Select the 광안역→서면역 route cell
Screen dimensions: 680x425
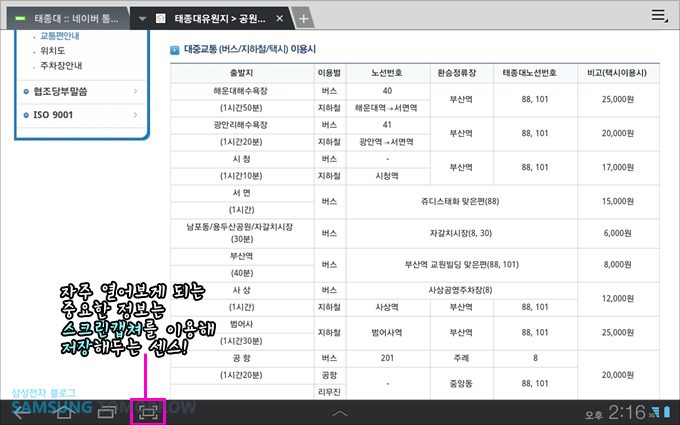[387, 142]
